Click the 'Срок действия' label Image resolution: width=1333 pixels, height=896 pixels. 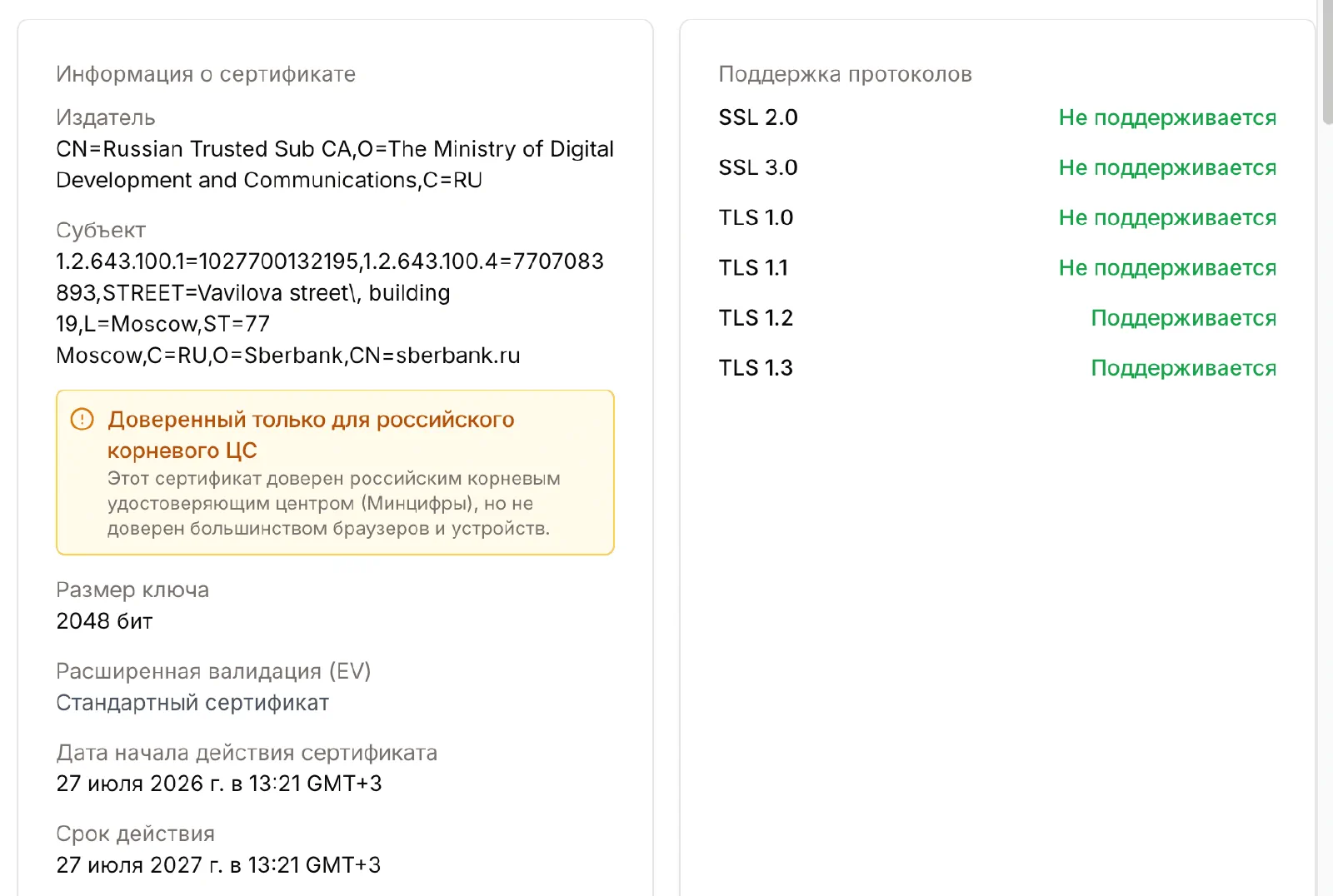point(135,834)
